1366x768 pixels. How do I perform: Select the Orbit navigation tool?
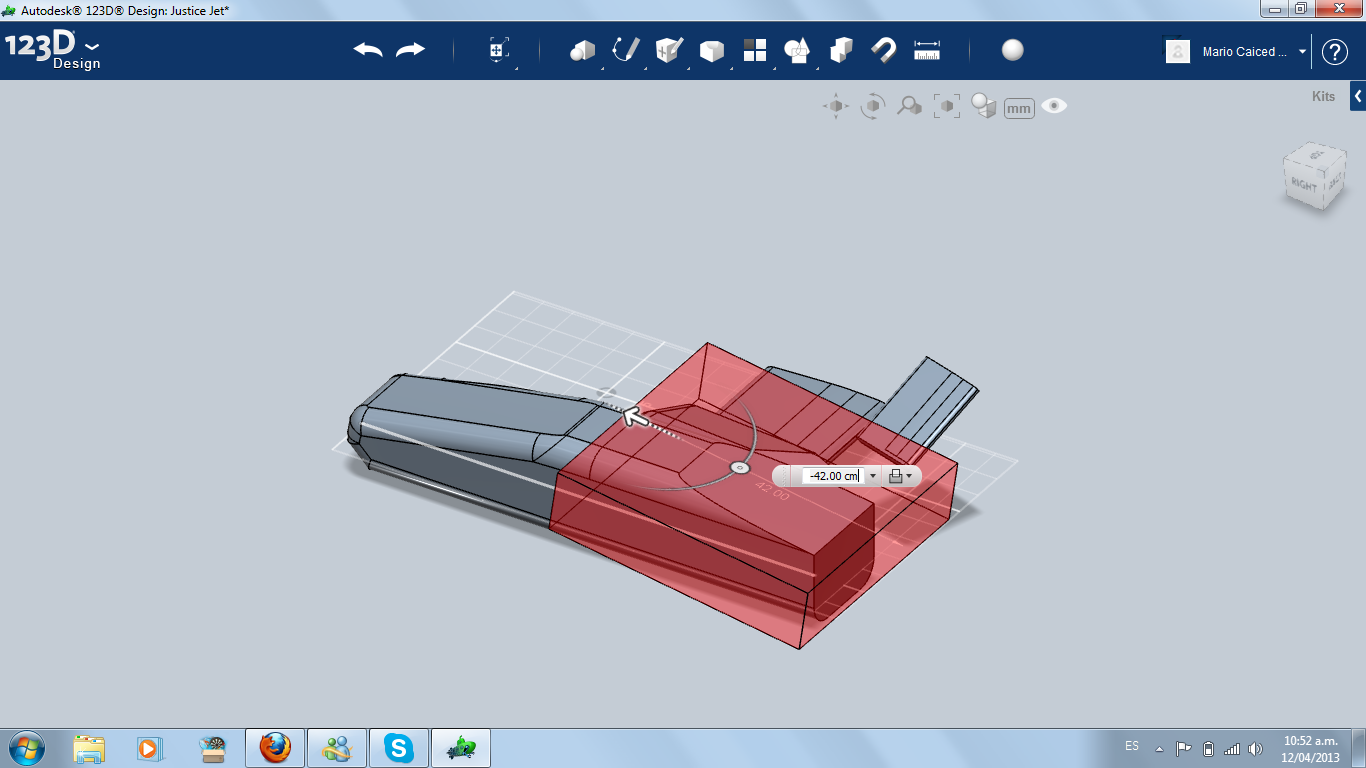873,106
